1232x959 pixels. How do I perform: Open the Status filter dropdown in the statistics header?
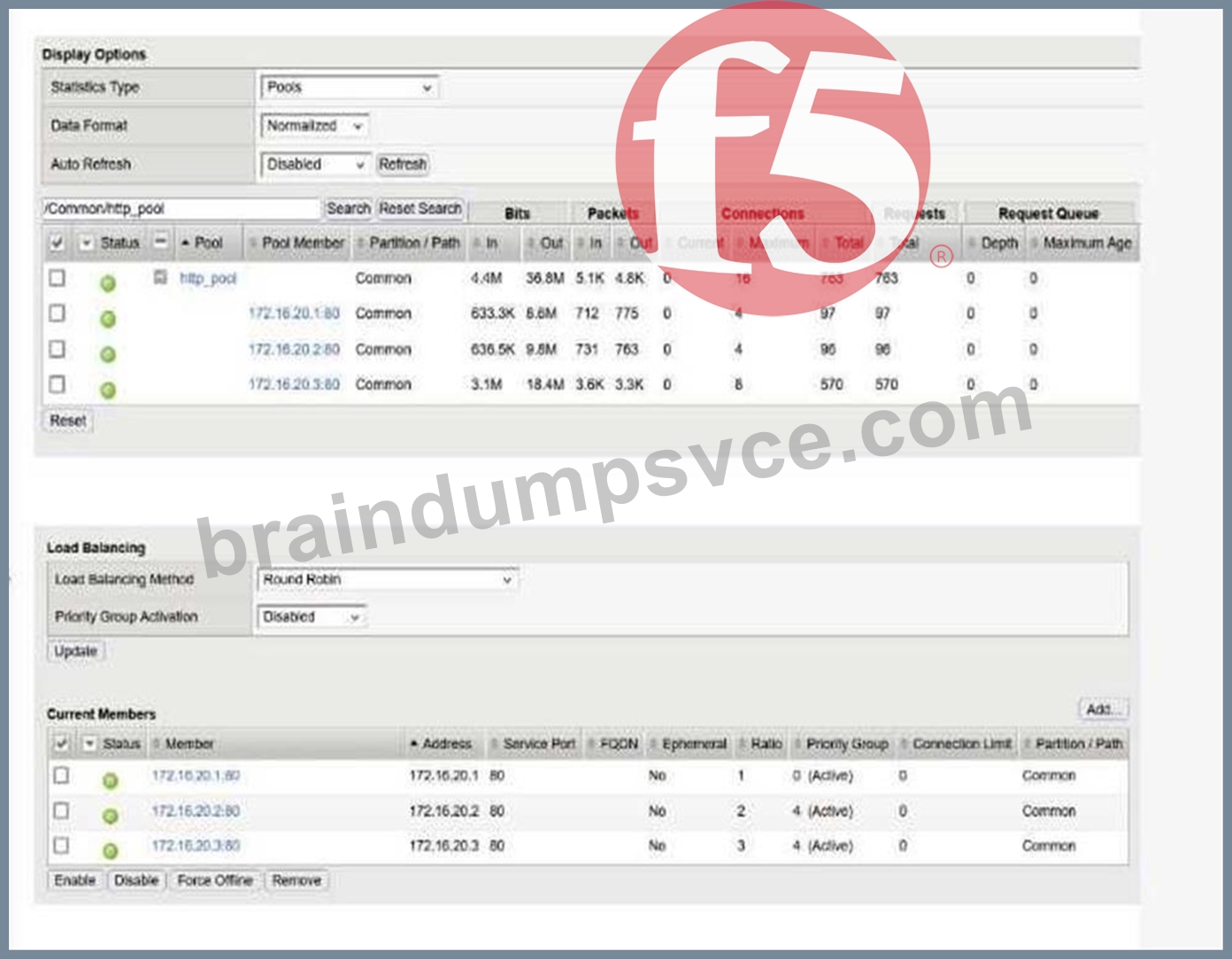[x=87, y=243]
